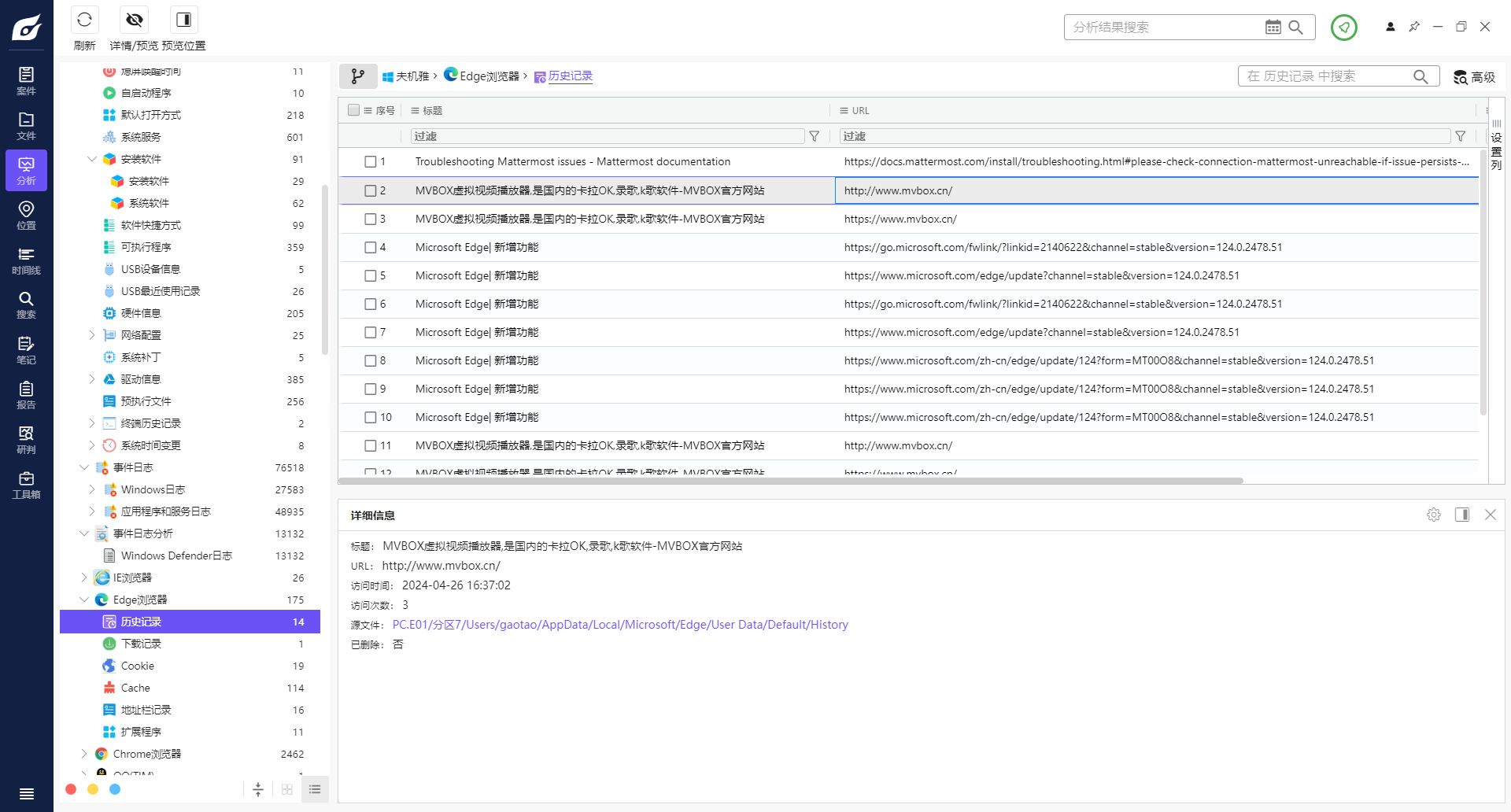Toggle detail panel layout position icon
The height and width of the screenshot is (812, 1511).
click(1462, 515)
